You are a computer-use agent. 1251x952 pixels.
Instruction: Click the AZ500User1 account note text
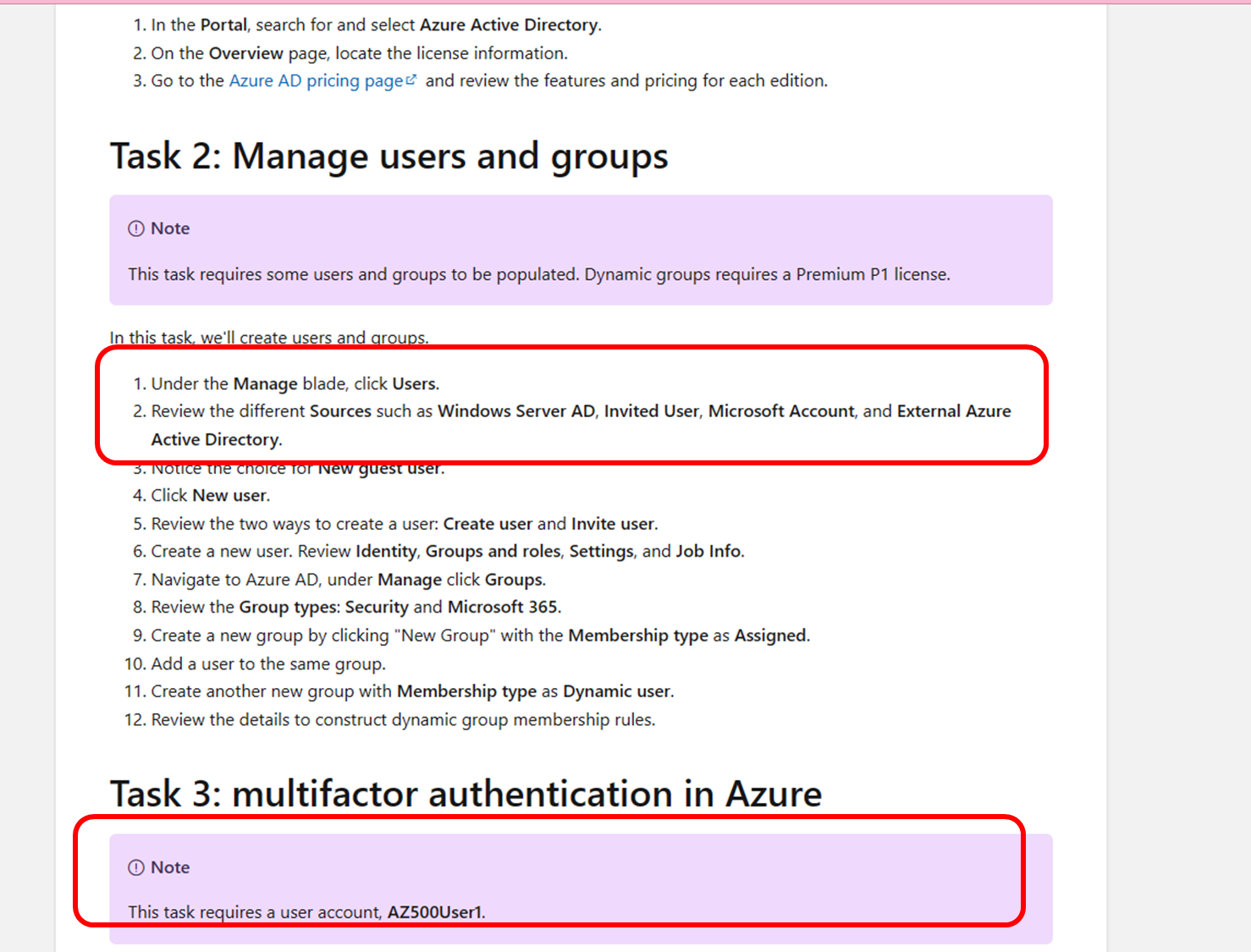pyautogui.click(x=307, y=912)
